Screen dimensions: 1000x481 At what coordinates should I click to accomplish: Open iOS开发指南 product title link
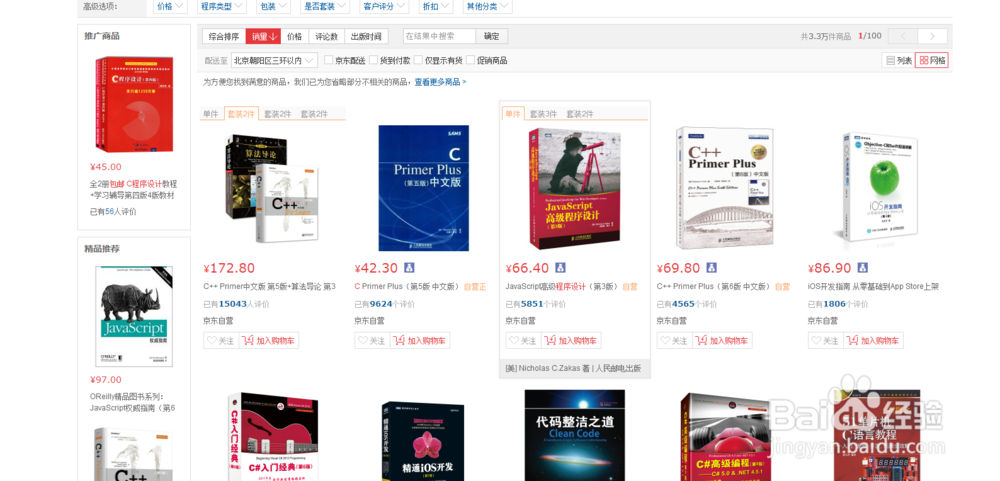873,286
